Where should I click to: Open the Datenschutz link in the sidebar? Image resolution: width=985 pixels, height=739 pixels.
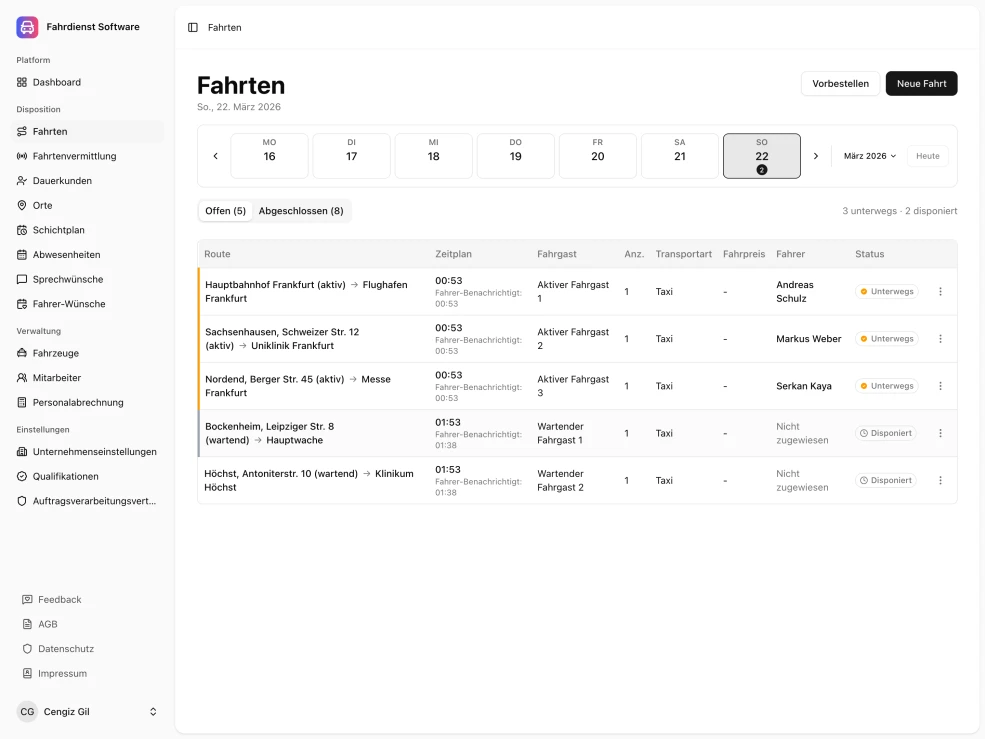(x=66, y=648)
